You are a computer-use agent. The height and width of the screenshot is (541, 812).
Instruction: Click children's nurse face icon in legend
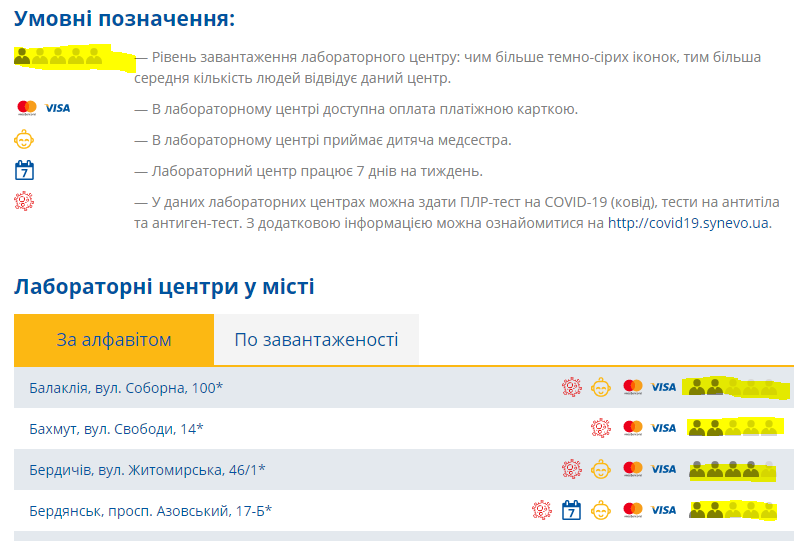coord(25,140)
